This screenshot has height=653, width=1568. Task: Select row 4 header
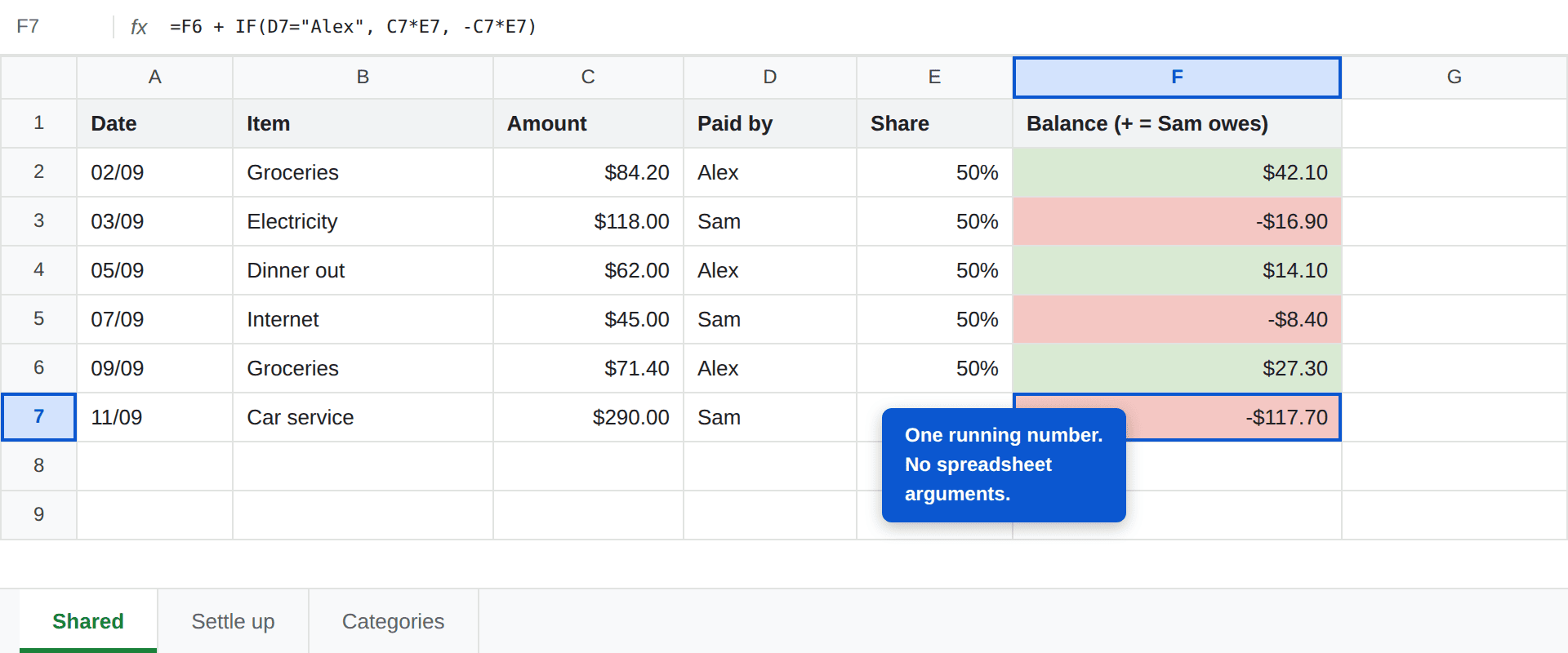tap(38, 270)
